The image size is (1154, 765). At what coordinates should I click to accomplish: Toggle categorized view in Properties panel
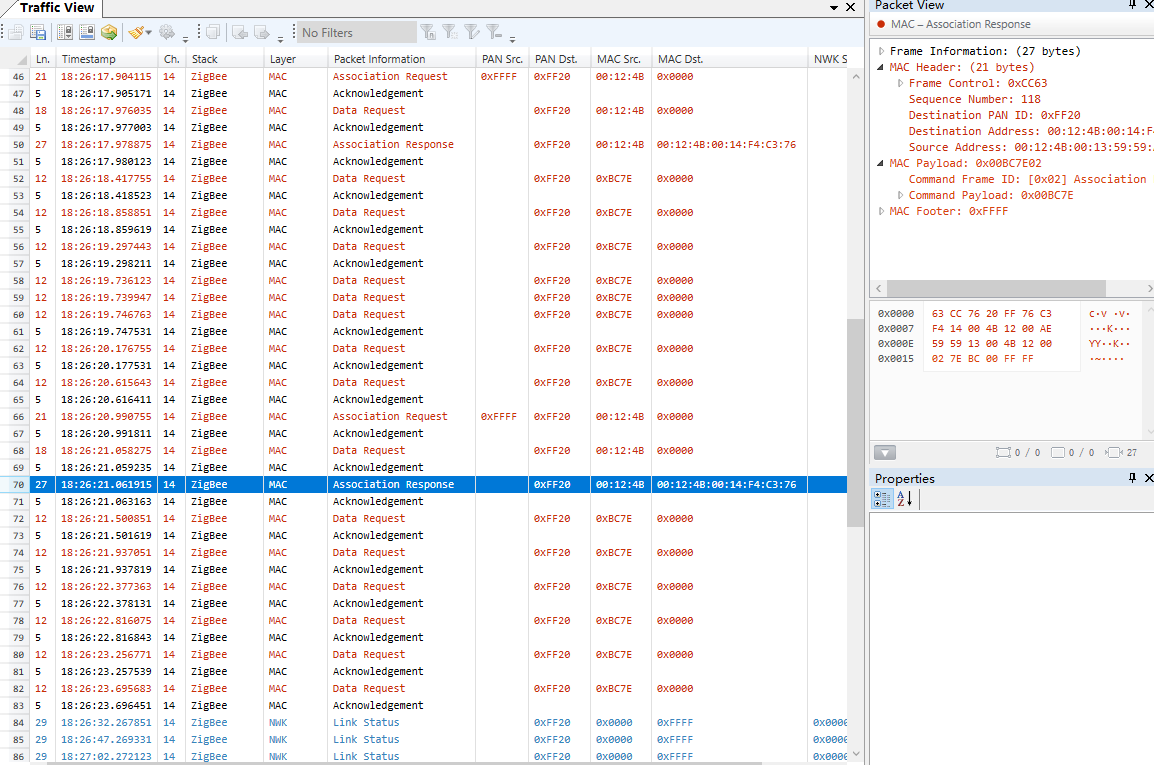click(x=882, y=499)
